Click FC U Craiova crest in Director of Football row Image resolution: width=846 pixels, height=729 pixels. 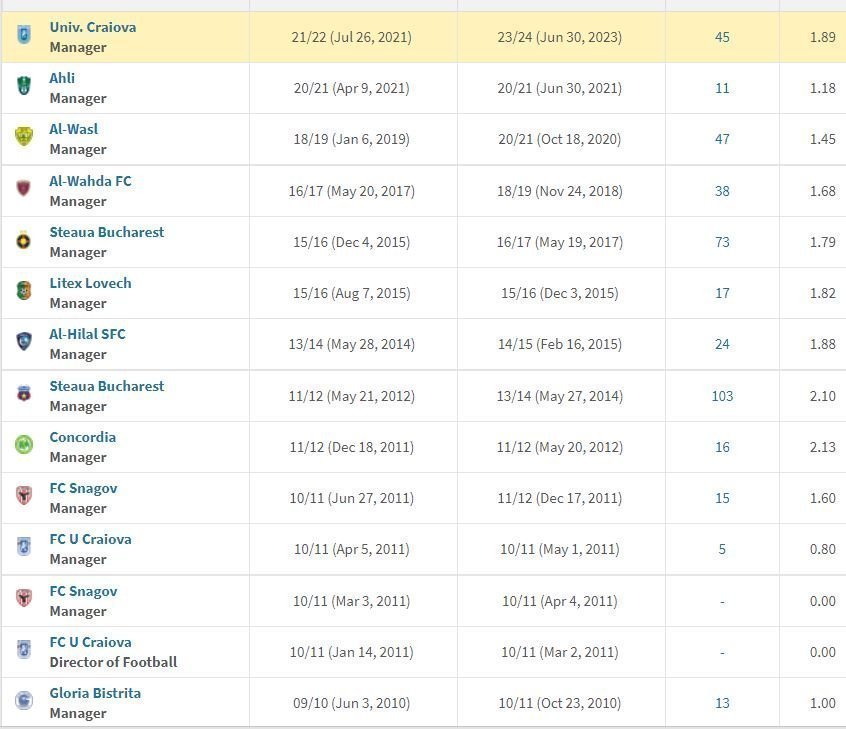[24, 649]
